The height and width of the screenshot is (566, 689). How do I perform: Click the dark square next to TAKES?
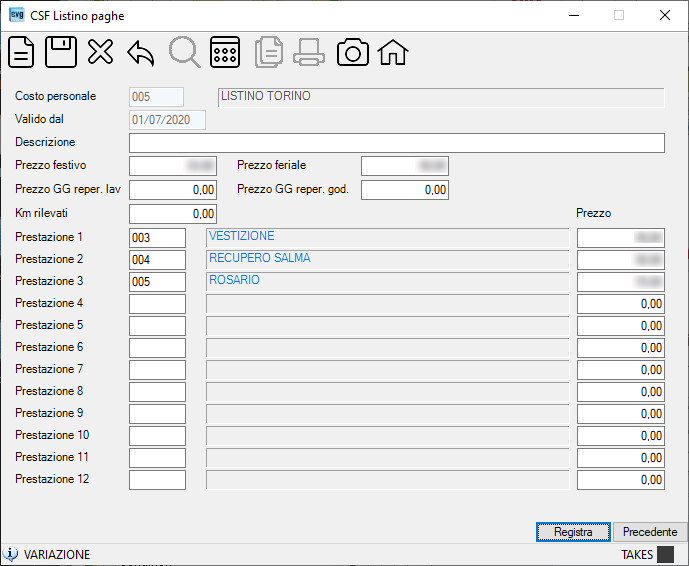point(665,554)
